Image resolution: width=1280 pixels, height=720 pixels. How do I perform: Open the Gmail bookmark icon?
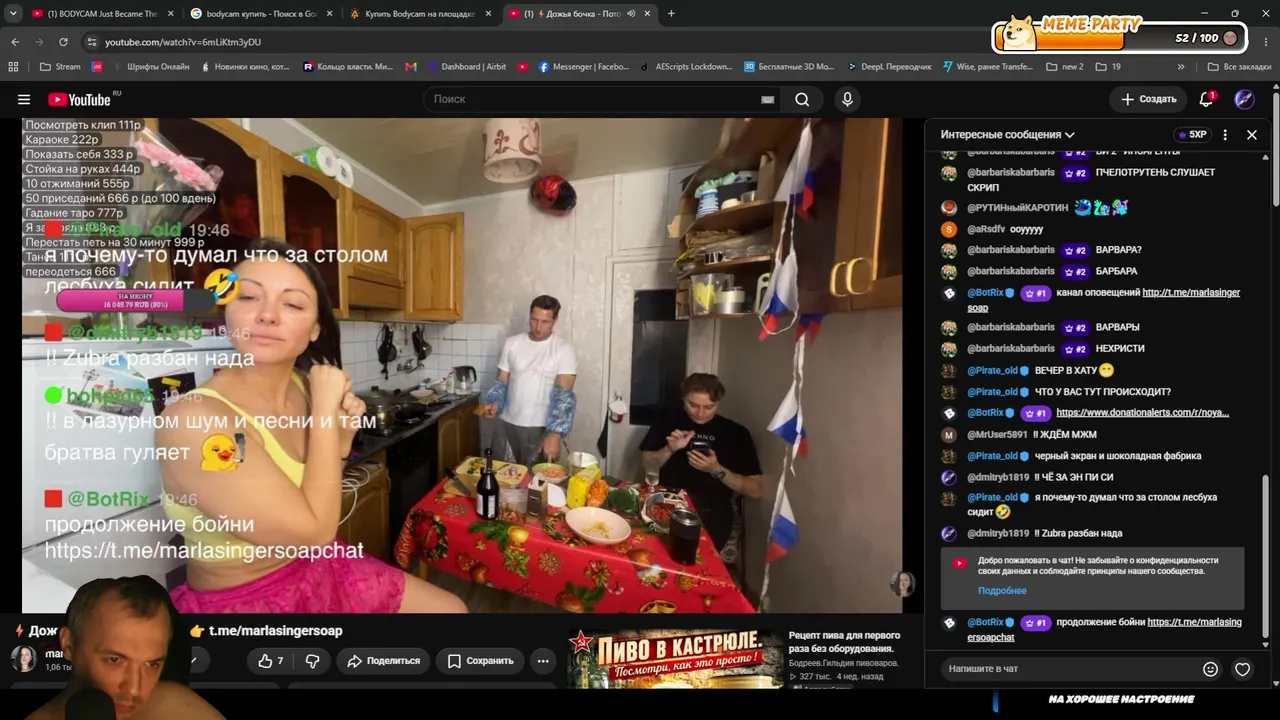tap(411, 67)
